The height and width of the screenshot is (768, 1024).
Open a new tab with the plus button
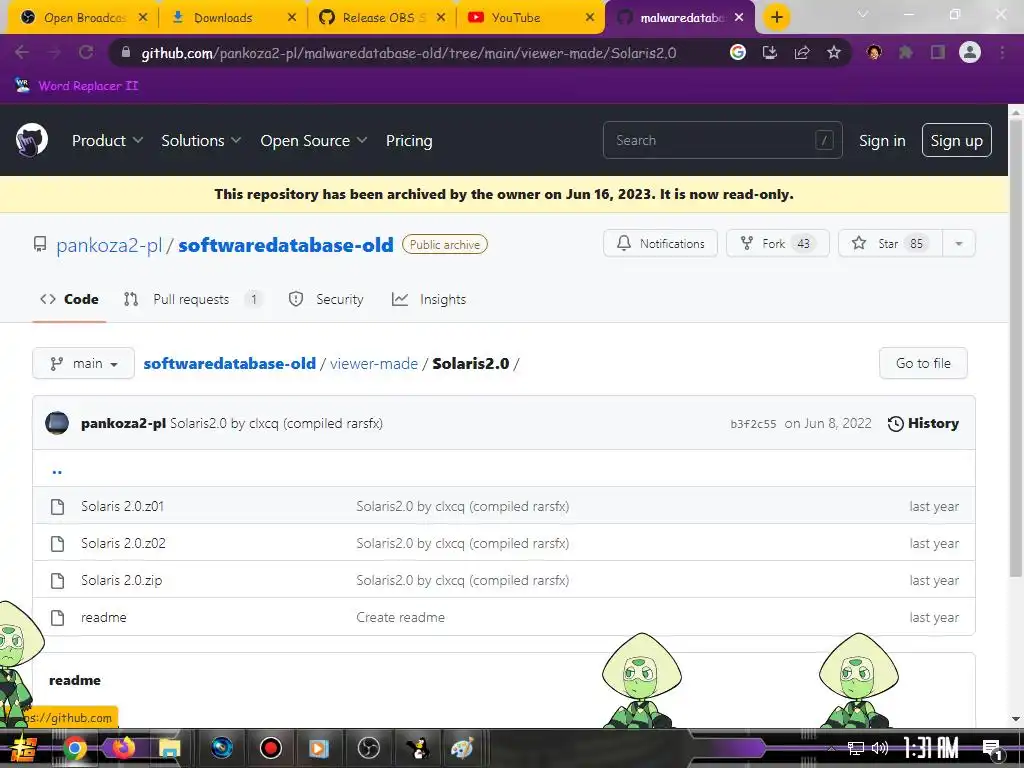coord(776,17)
